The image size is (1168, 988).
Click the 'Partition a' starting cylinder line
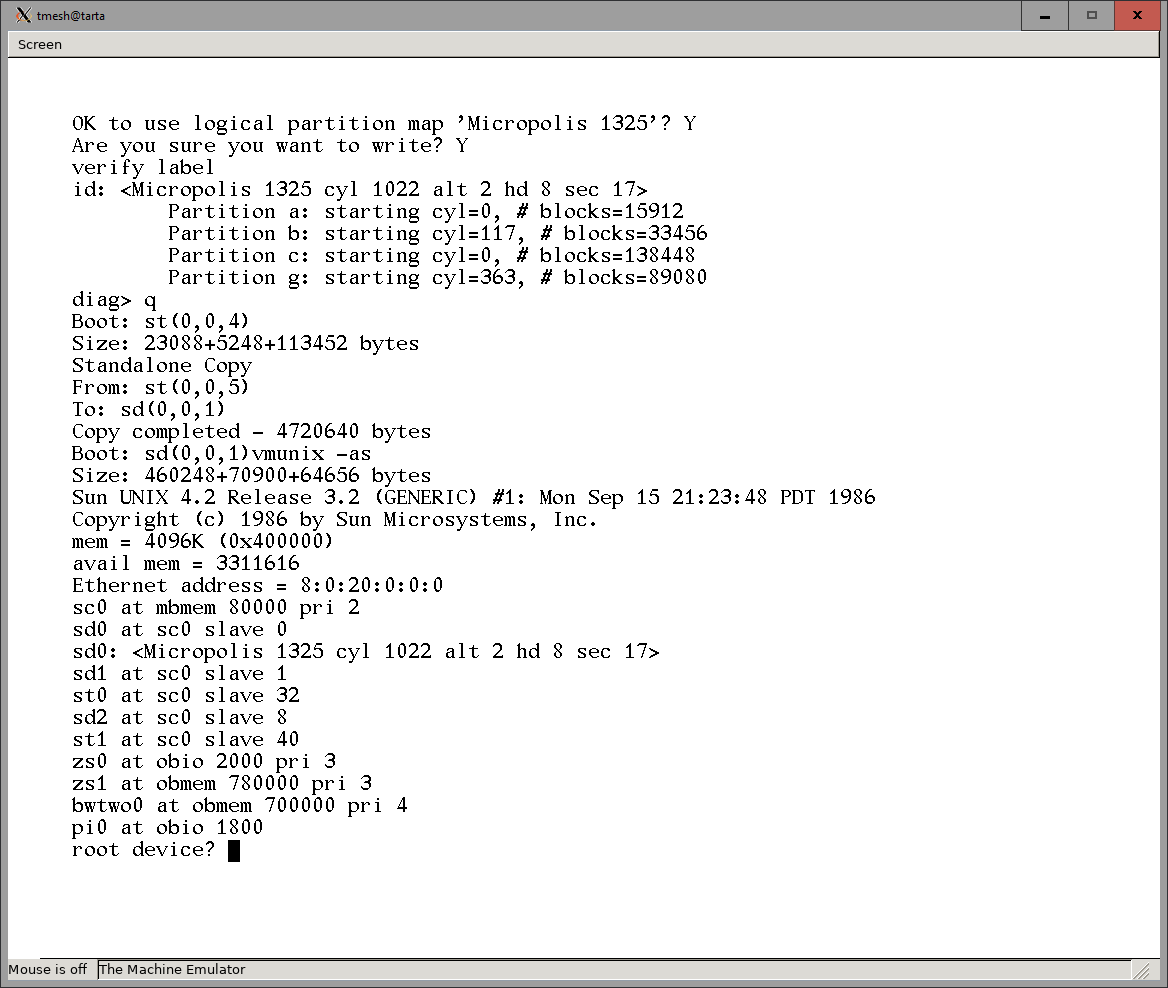425,212
